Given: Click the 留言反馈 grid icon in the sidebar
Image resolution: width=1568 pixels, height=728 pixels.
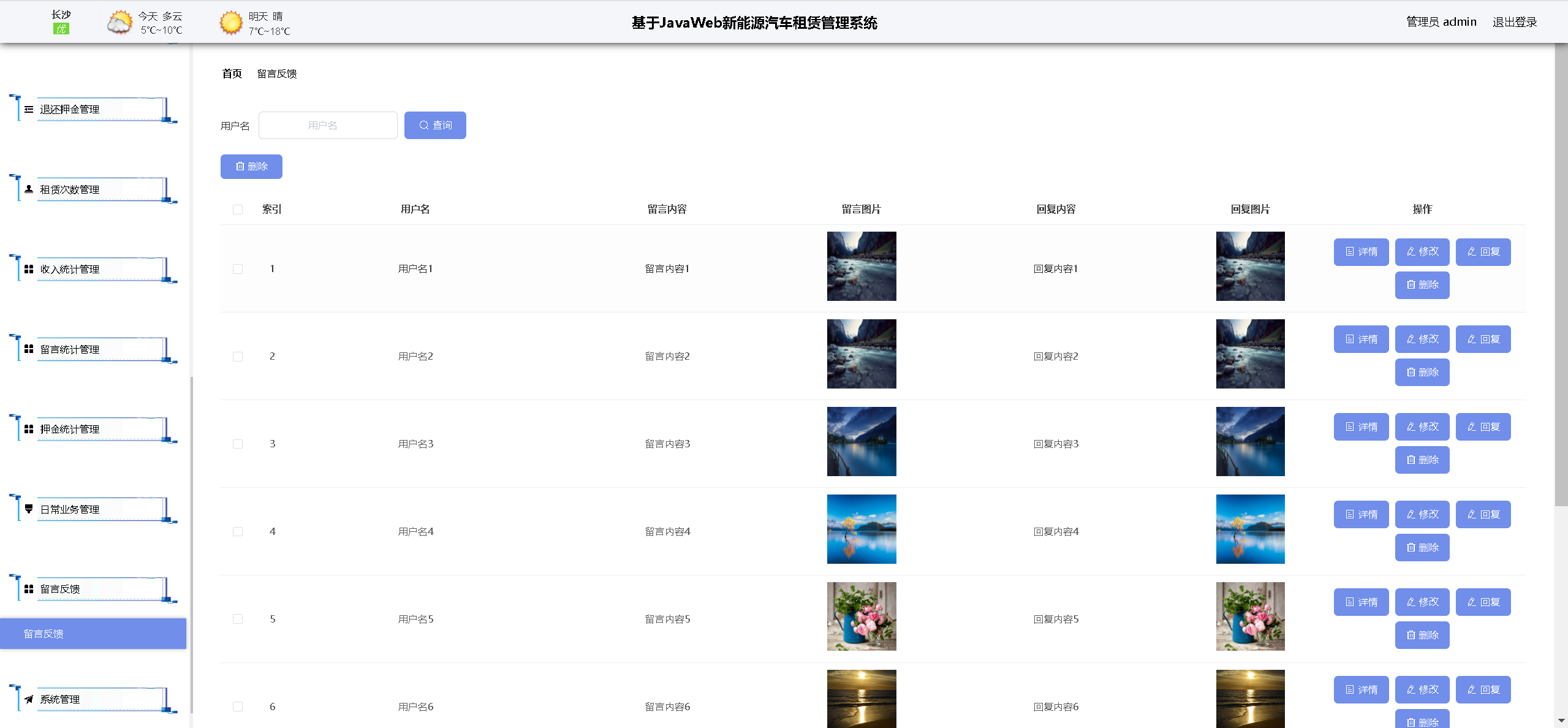Looking at the screenshot, I should click(x=29, y=590).
